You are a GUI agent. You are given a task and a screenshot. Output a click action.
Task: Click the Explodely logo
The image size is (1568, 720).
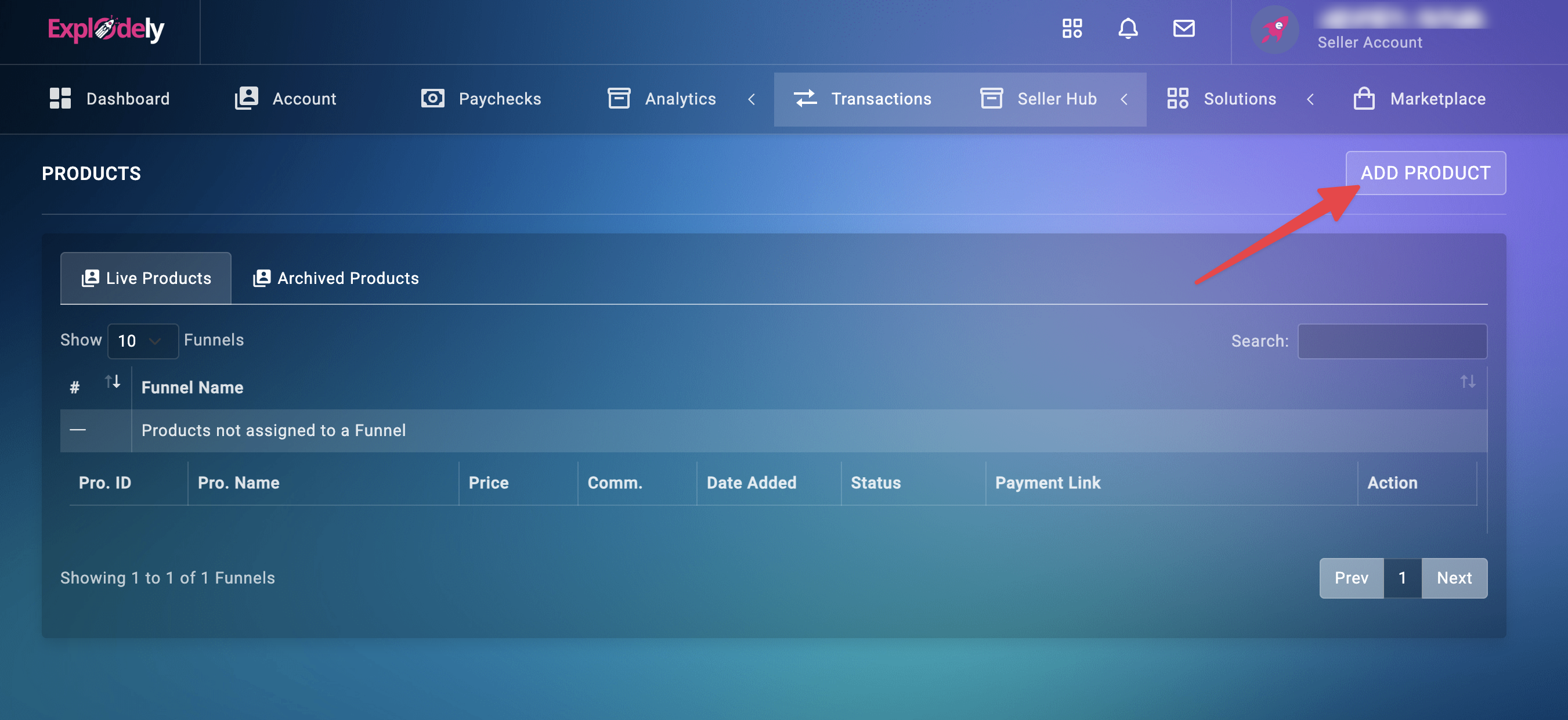coord(106,29)
